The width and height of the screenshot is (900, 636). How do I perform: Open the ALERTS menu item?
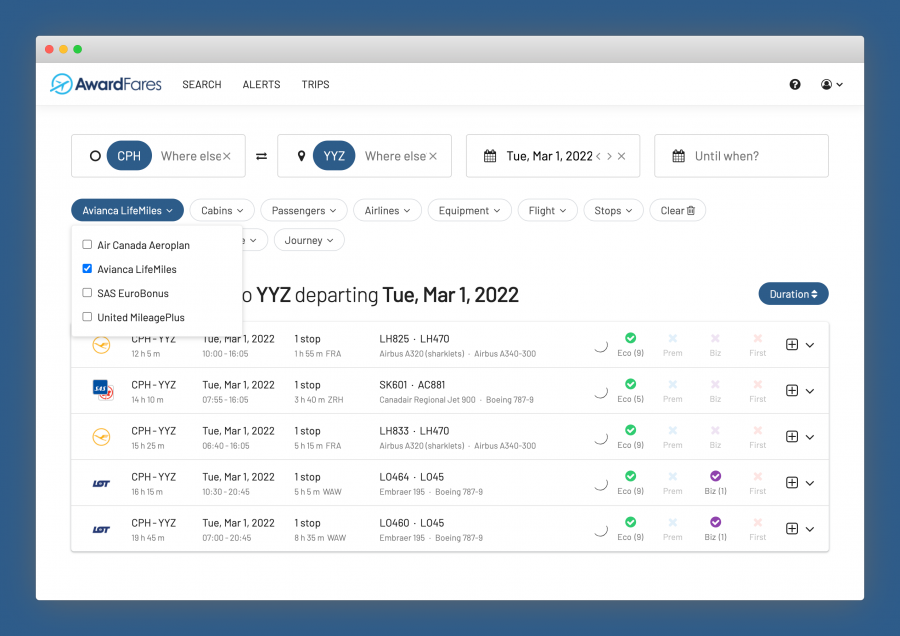click(261, 85)
